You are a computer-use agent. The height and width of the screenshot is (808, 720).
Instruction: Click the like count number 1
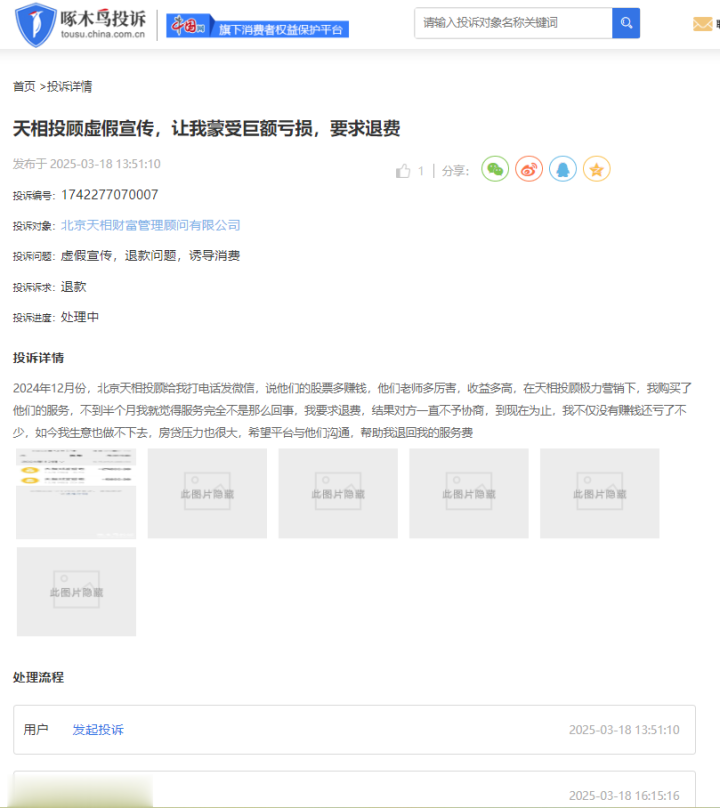click(x=421, y=171)
